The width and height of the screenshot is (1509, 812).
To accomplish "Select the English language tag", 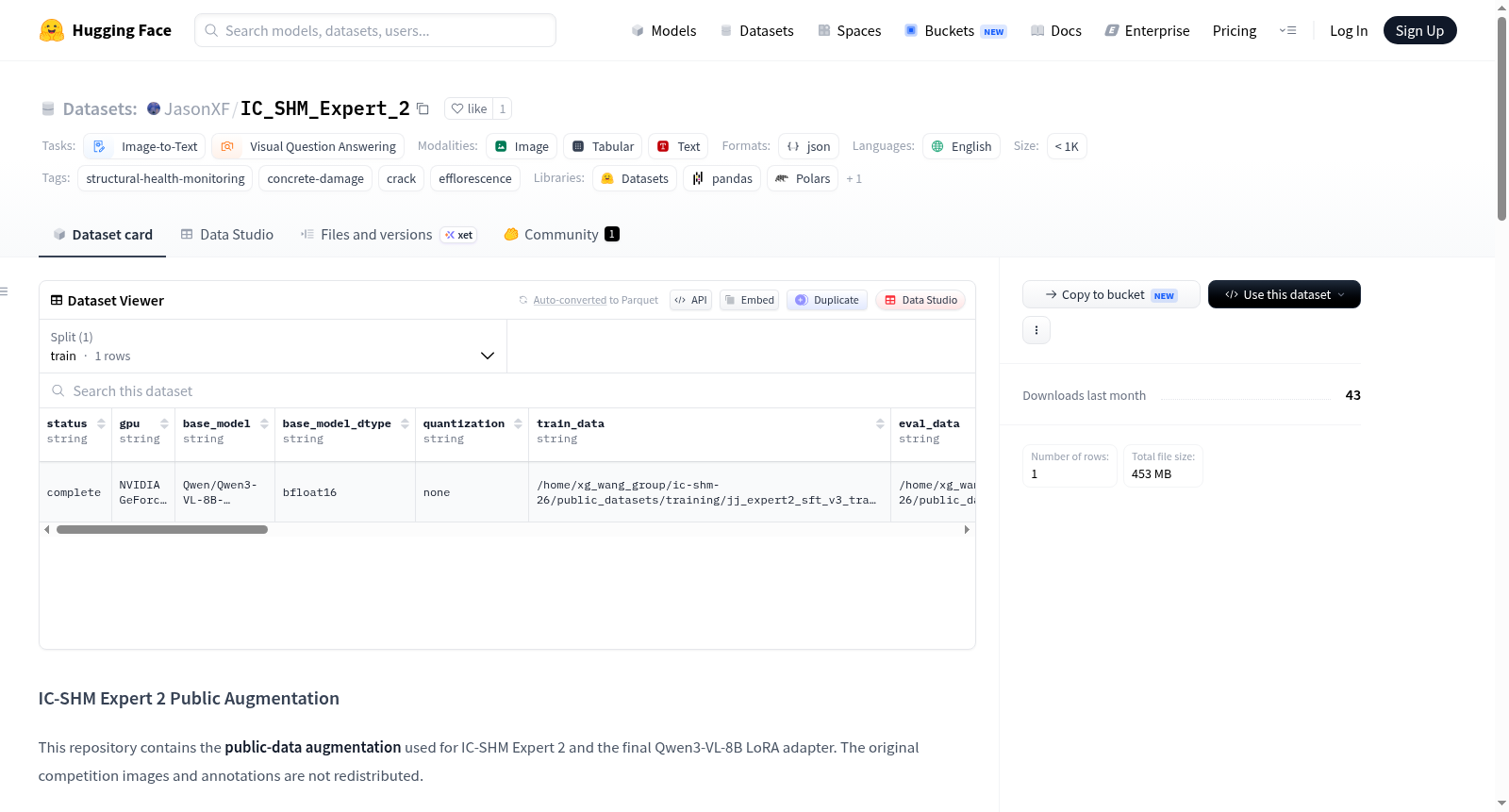I will click(961, 146).
